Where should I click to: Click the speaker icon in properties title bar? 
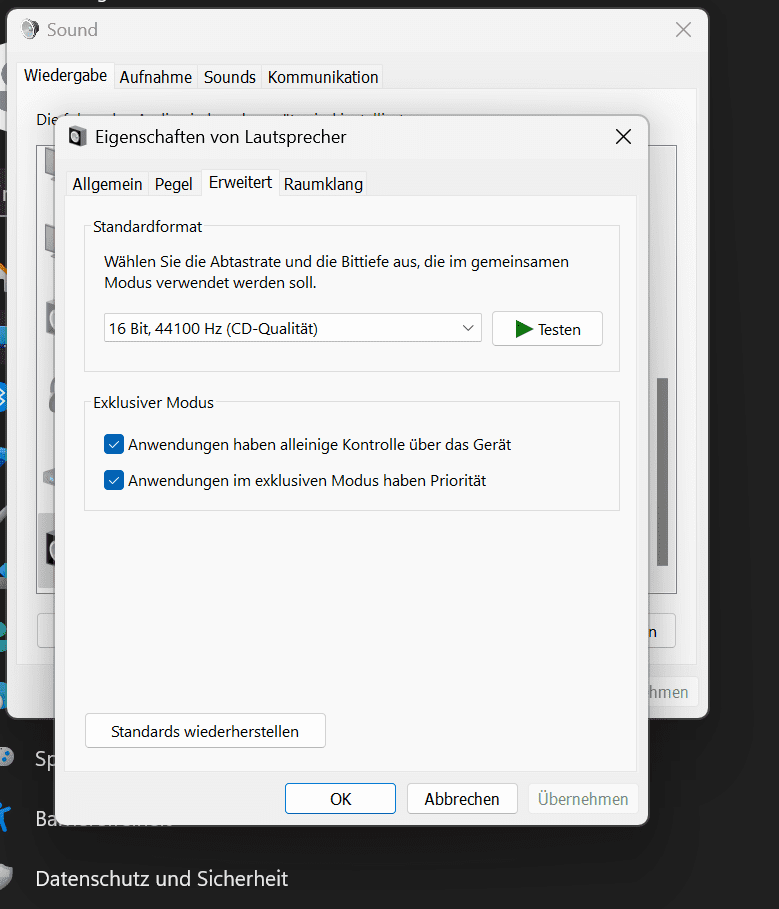[78, 137]
